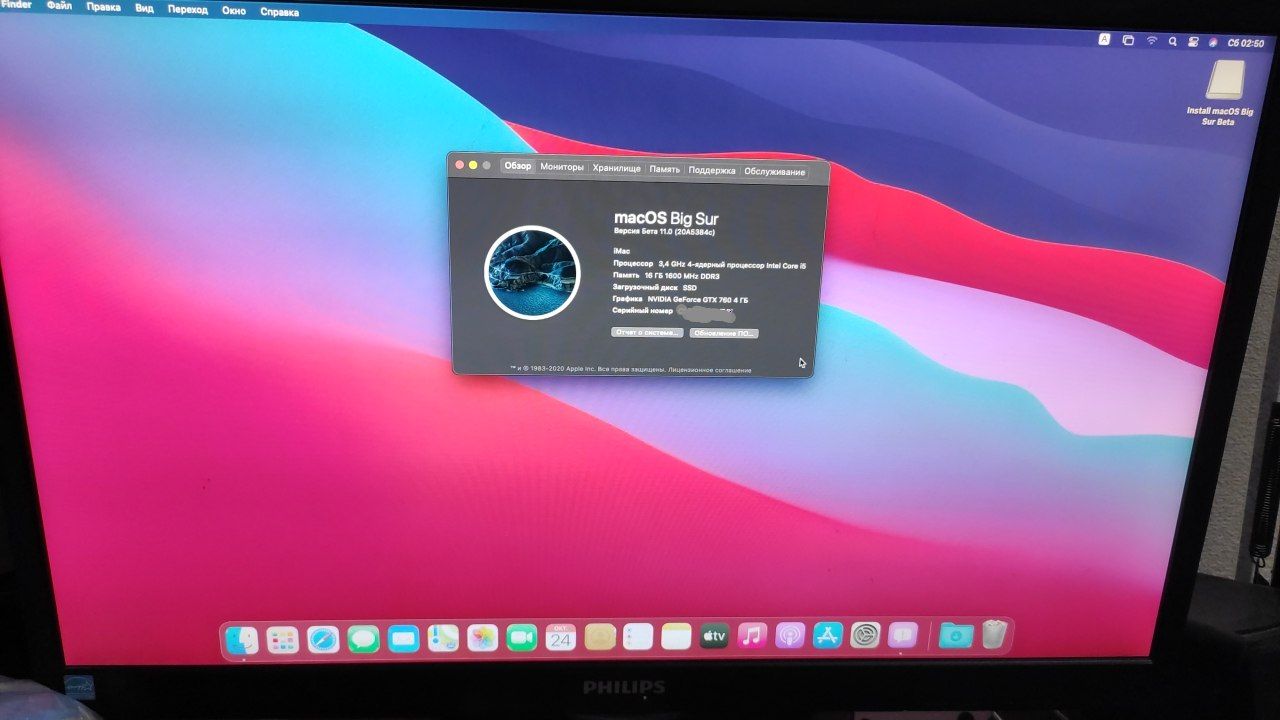The width and height of the screenshot is (1280, 720).
Task: Click the clock showing Сб 02:50
Action: (1246, 44)
